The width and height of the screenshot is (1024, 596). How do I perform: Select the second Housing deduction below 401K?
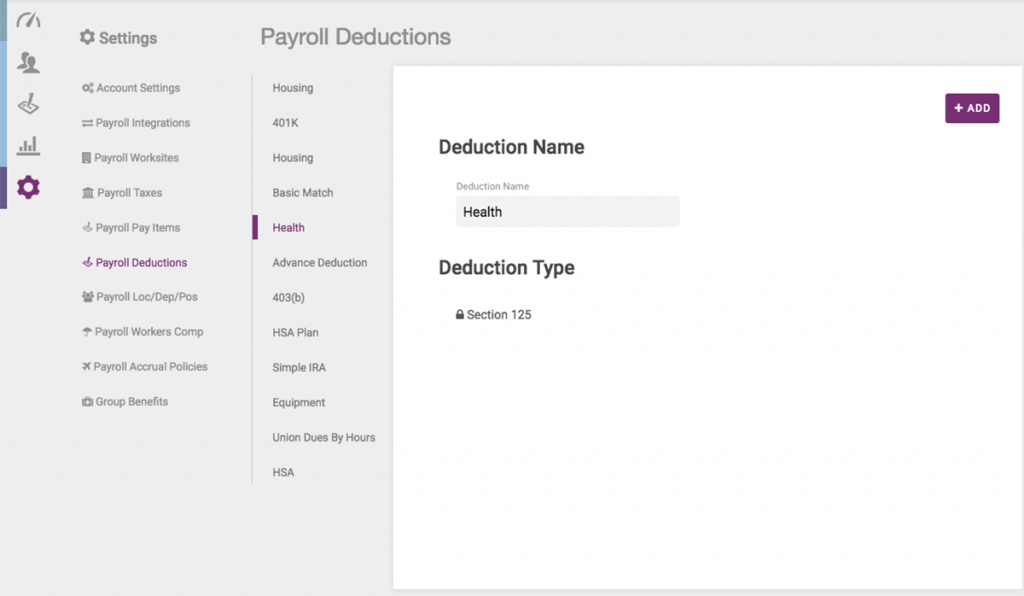[293, 158]
